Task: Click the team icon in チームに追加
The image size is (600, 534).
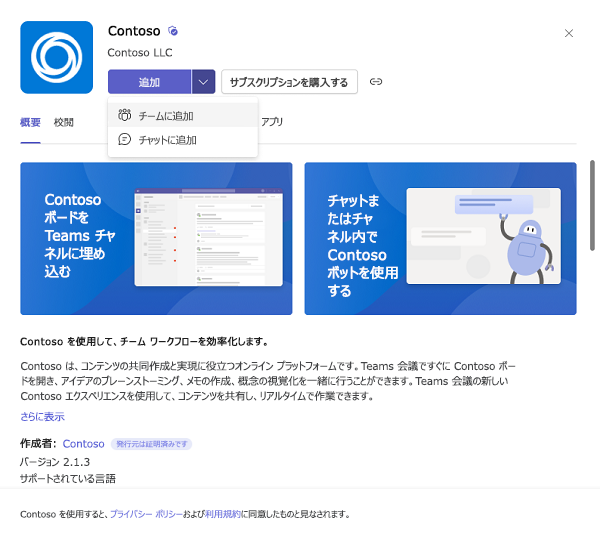Action: (124, 115)
